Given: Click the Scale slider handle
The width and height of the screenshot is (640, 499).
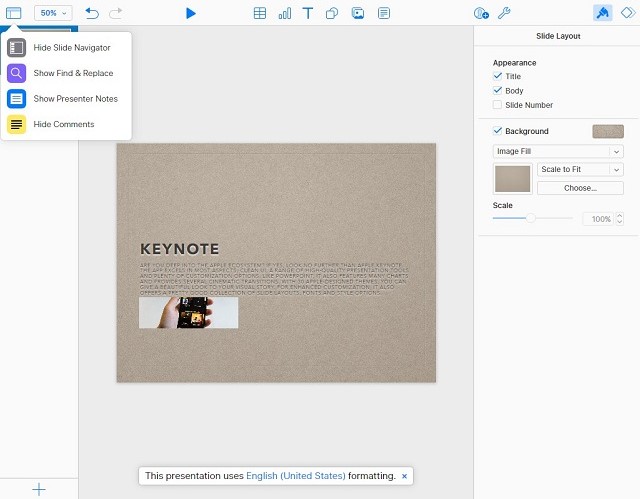Looking at the screenshot, I should pyautogui.click(x=530, y=218).
